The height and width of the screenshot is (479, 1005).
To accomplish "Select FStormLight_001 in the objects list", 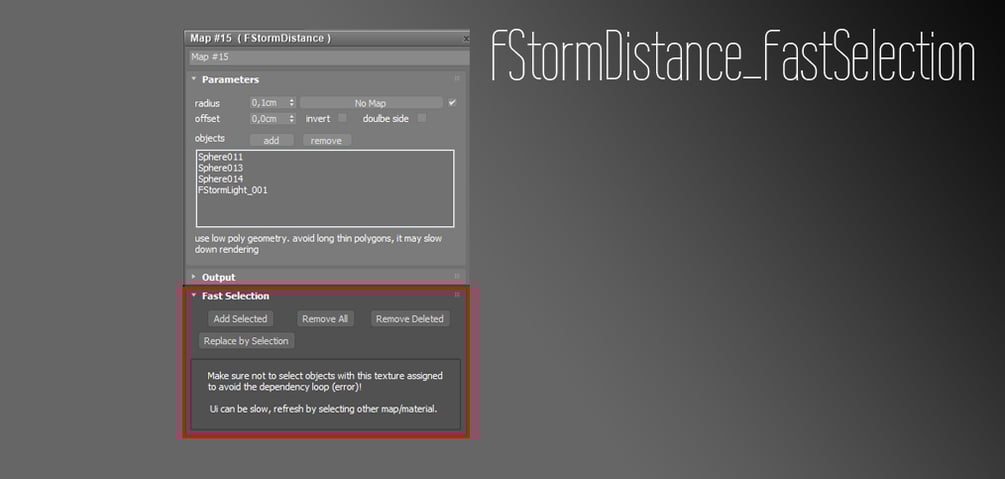I will [x=233, y=190].
